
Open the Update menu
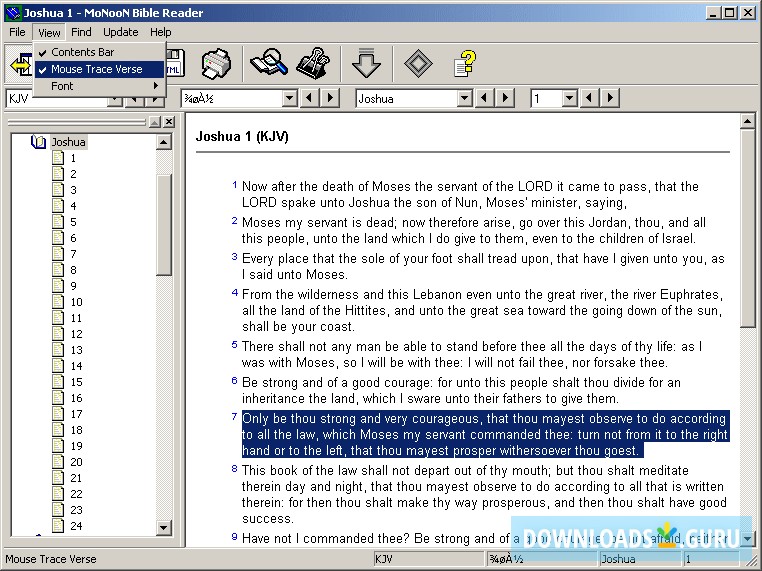tap(121, 32)
